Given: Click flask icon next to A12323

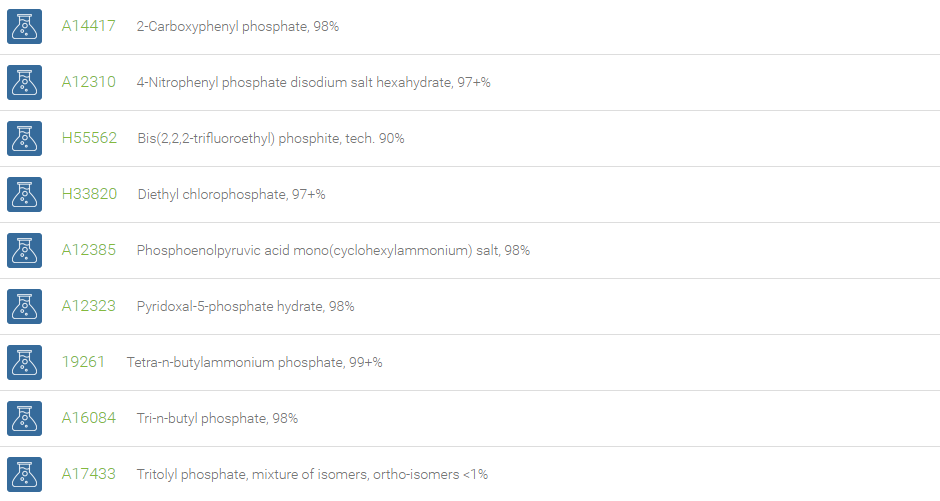Looking at the screenshot, I should click(x=25, y=306).
